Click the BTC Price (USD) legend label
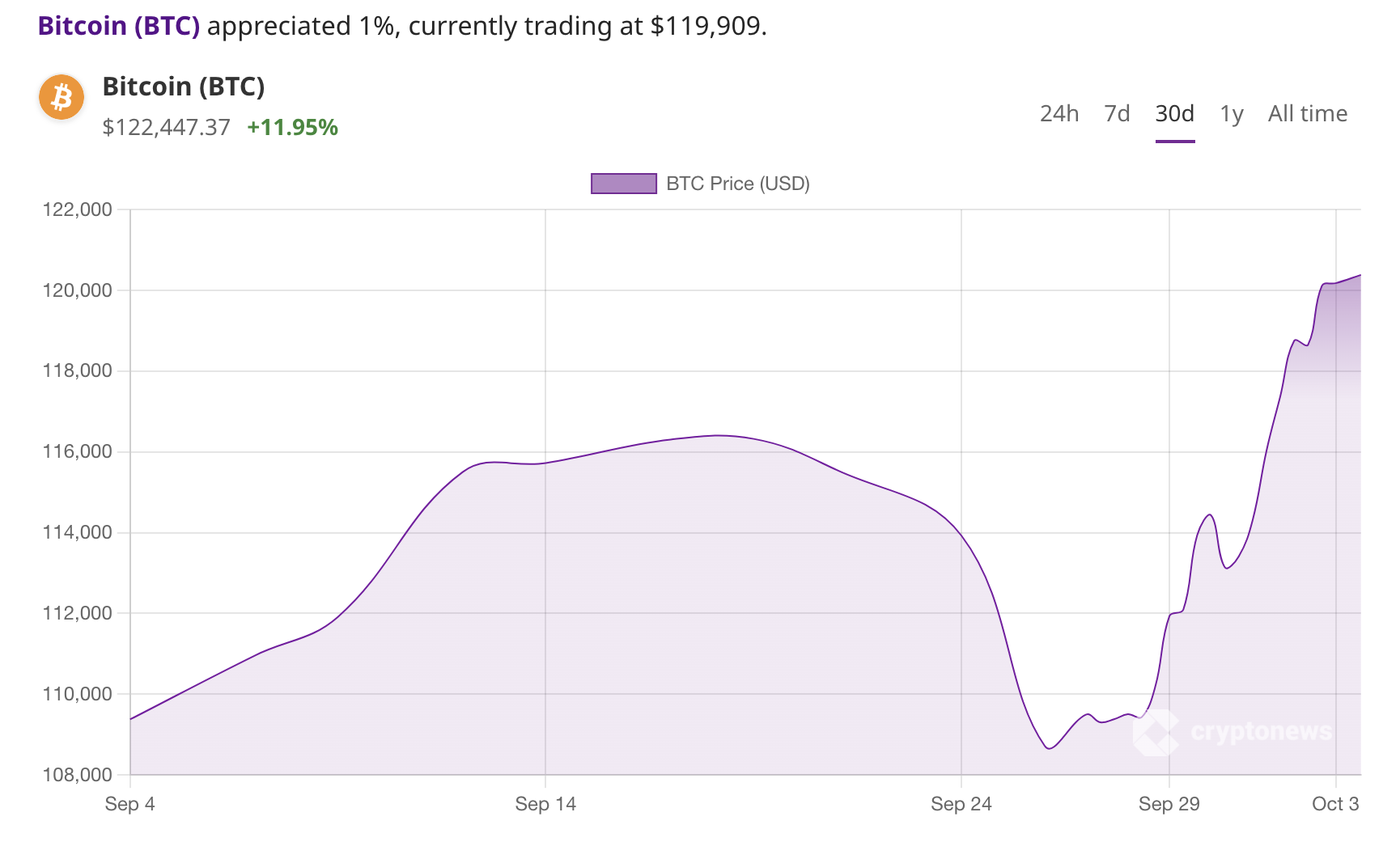1400x846 pixels. pos(737,184)
